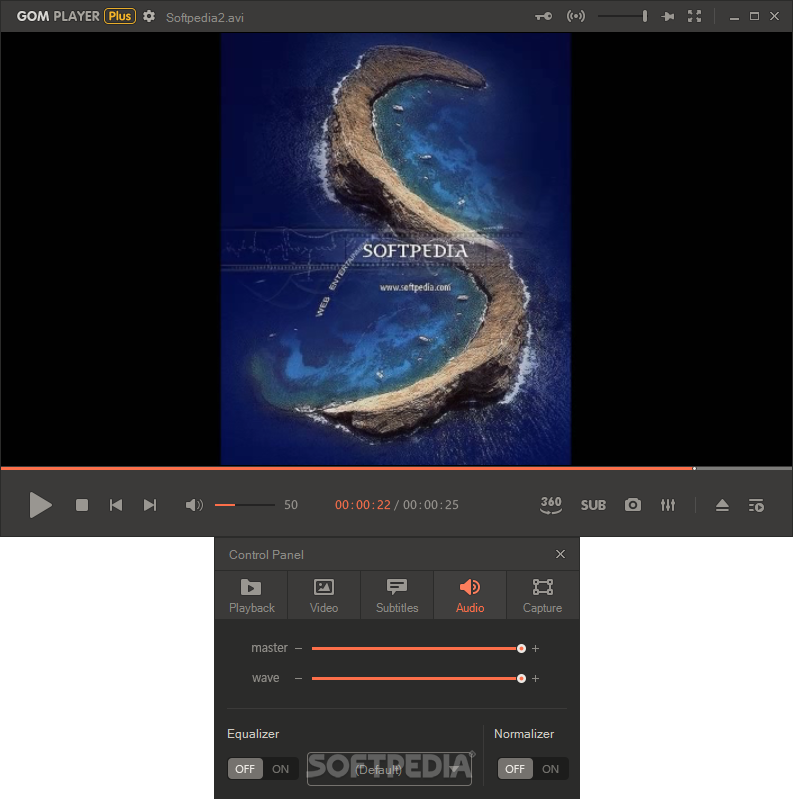
Task: Open a file with eject icon
Action: tap(722, 505)
